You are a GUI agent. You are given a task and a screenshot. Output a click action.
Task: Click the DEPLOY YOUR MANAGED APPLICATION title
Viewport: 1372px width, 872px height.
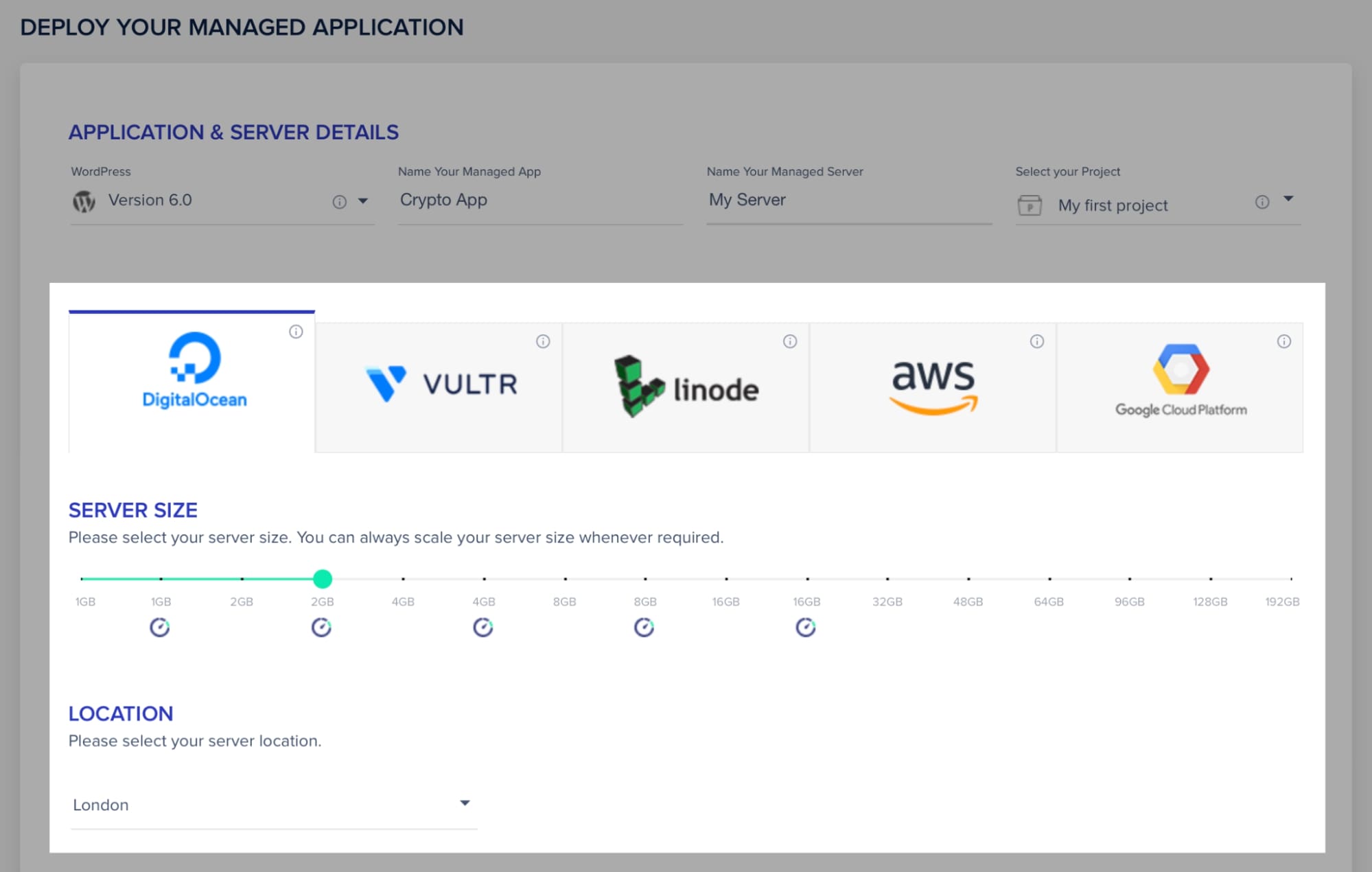(242, 27)
